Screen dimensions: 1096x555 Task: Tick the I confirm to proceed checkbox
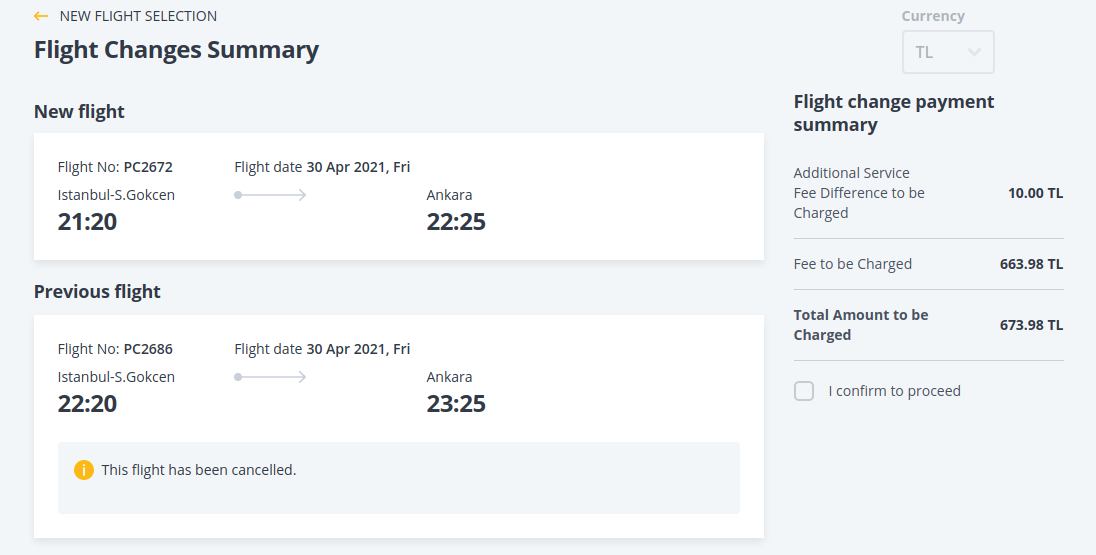coord(804,391)
